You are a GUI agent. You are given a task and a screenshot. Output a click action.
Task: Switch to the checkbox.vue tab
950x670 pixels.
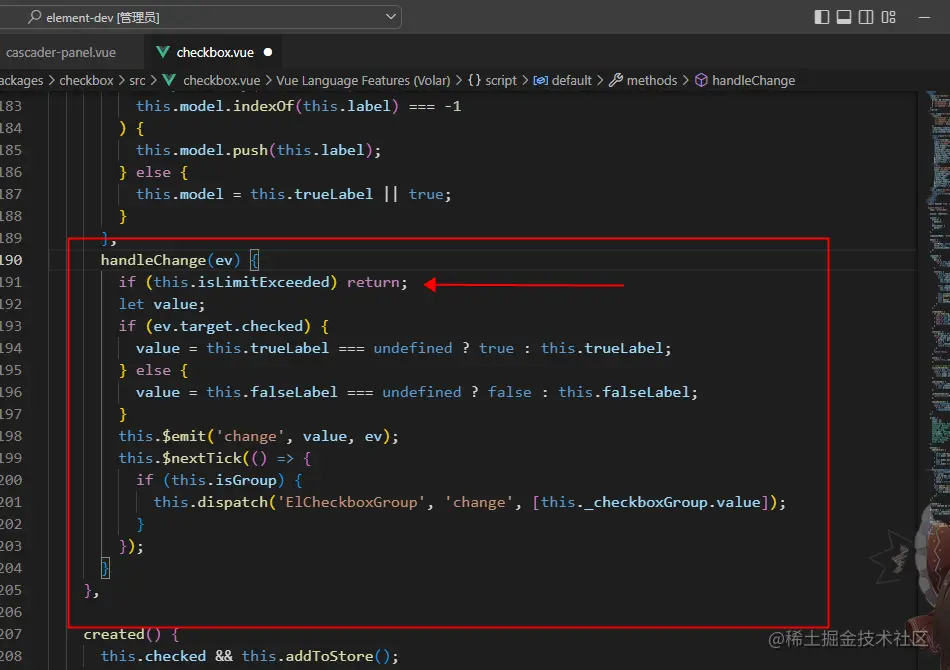tap(215, 53)
